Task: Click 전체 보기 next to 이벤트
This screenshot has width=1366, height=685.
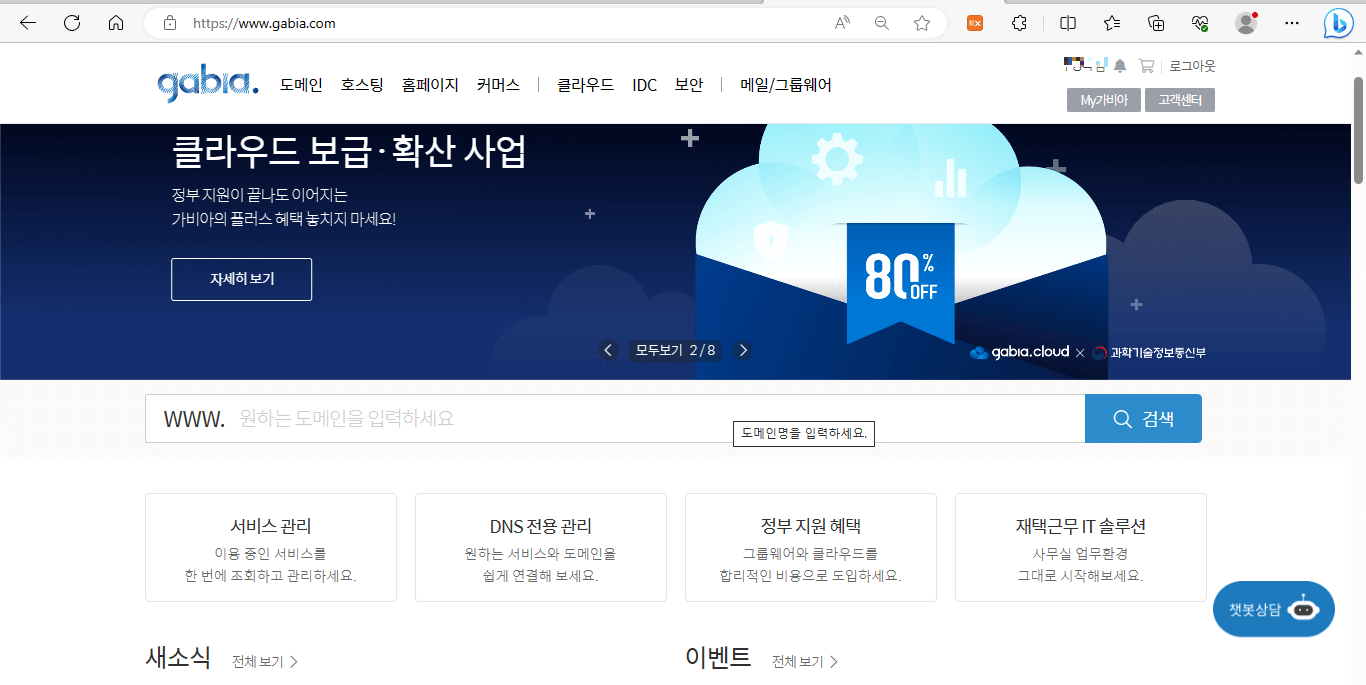Action: (805, 662)
